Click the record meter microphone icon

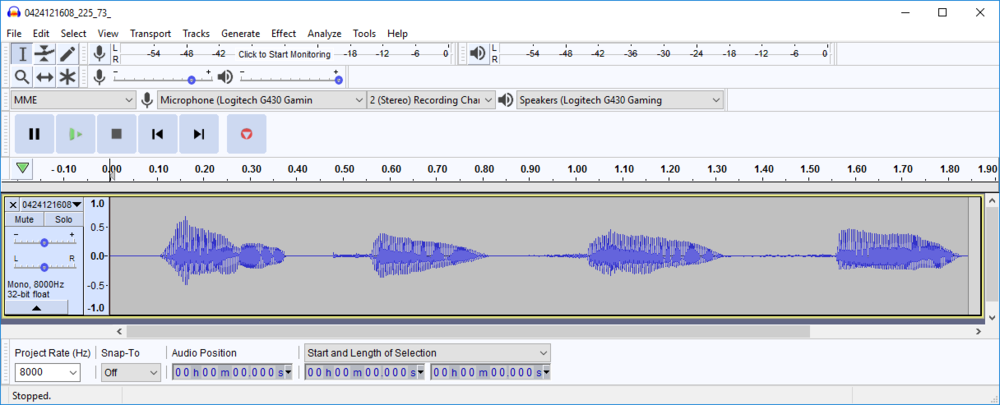pyautogui.click(x=99, y=54)
